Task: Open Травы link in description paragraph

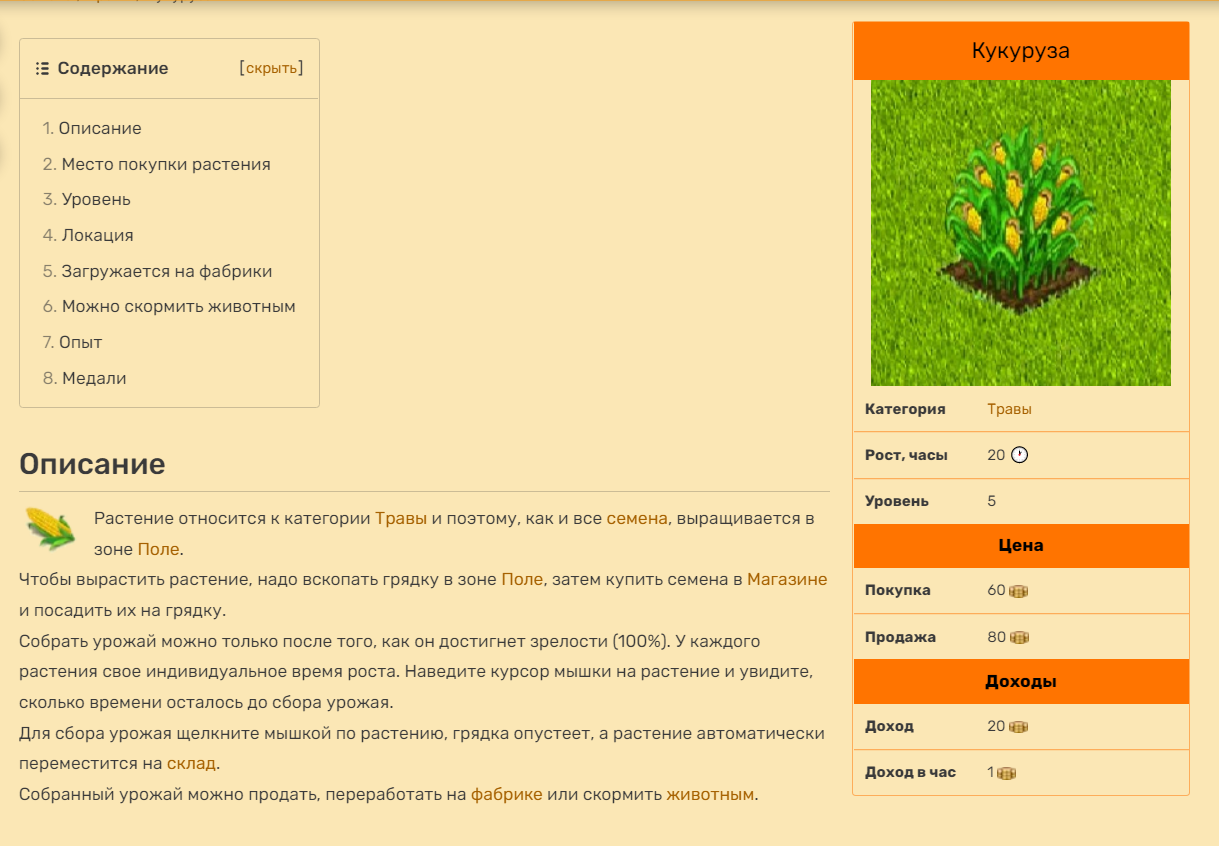Action: (401, 518)
